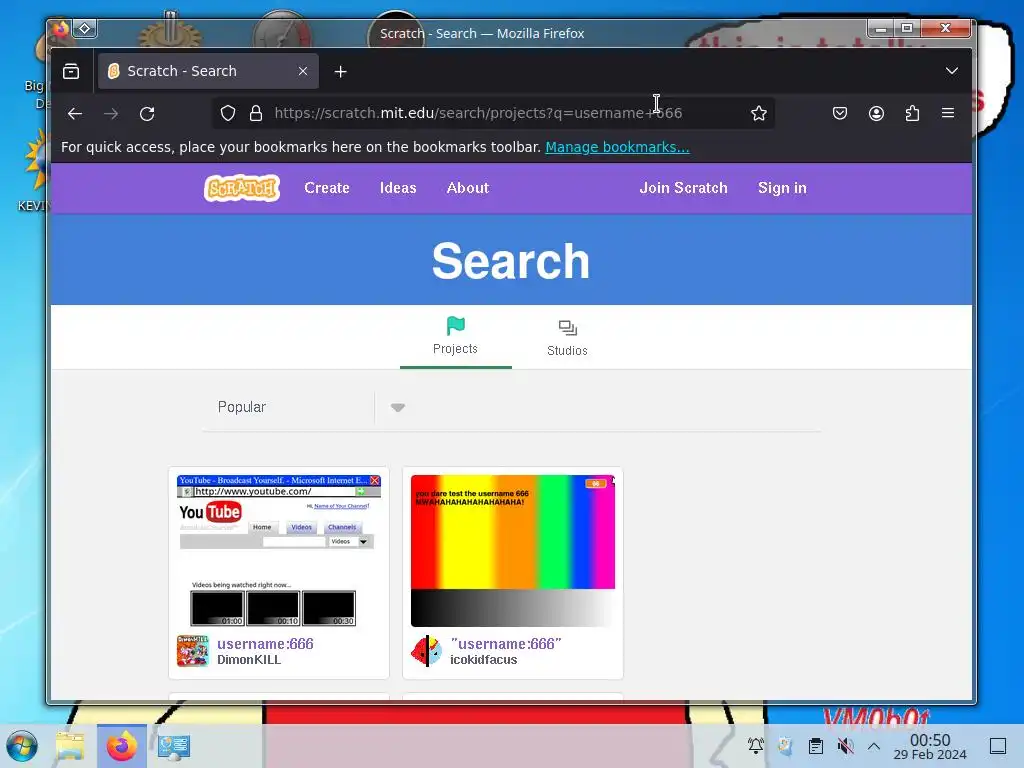Viewport: 1024px width, 768px height.
Task: Open the "username:666" title by icokidfacus
Action: [506, 644]
